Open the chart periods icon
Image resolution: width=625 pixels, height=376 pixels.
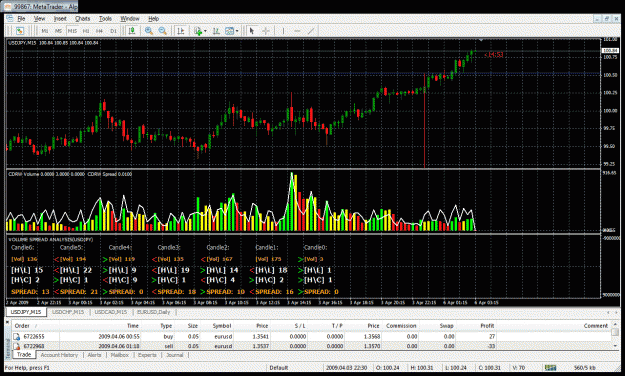[216, 31]
